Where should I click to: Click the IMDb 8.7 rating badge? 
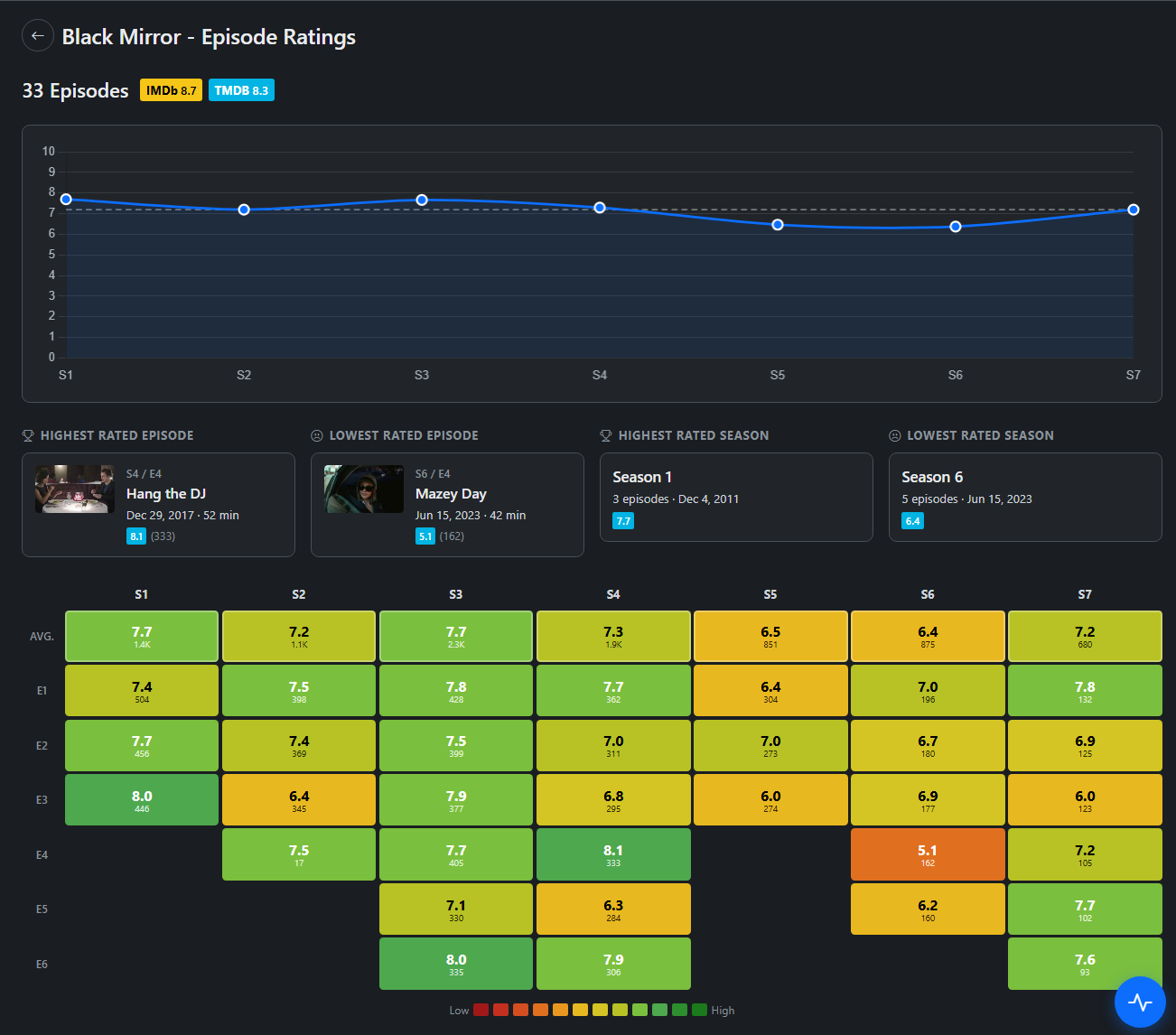[171, 90]
